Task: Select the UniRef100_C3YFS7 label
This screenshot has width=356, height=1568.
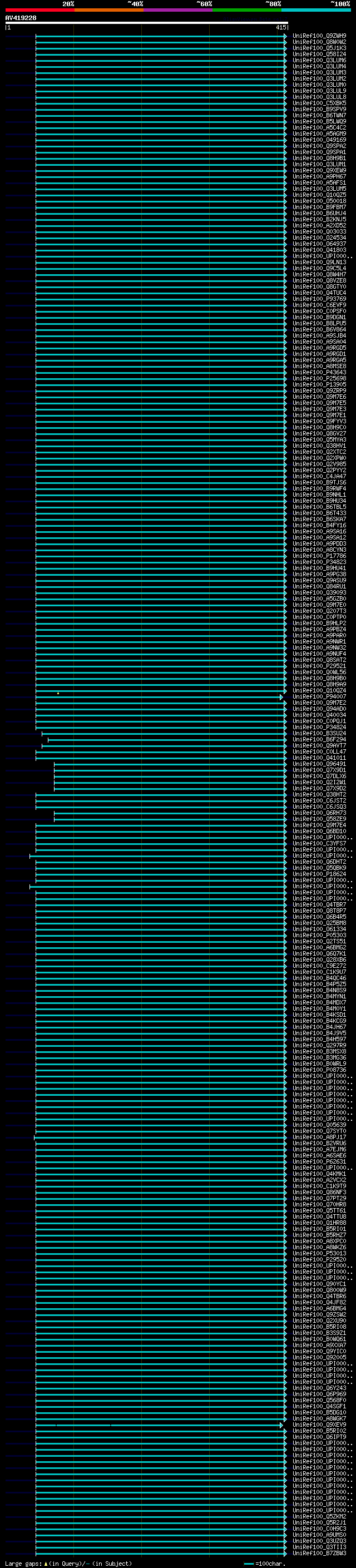Action: point(319,844)
